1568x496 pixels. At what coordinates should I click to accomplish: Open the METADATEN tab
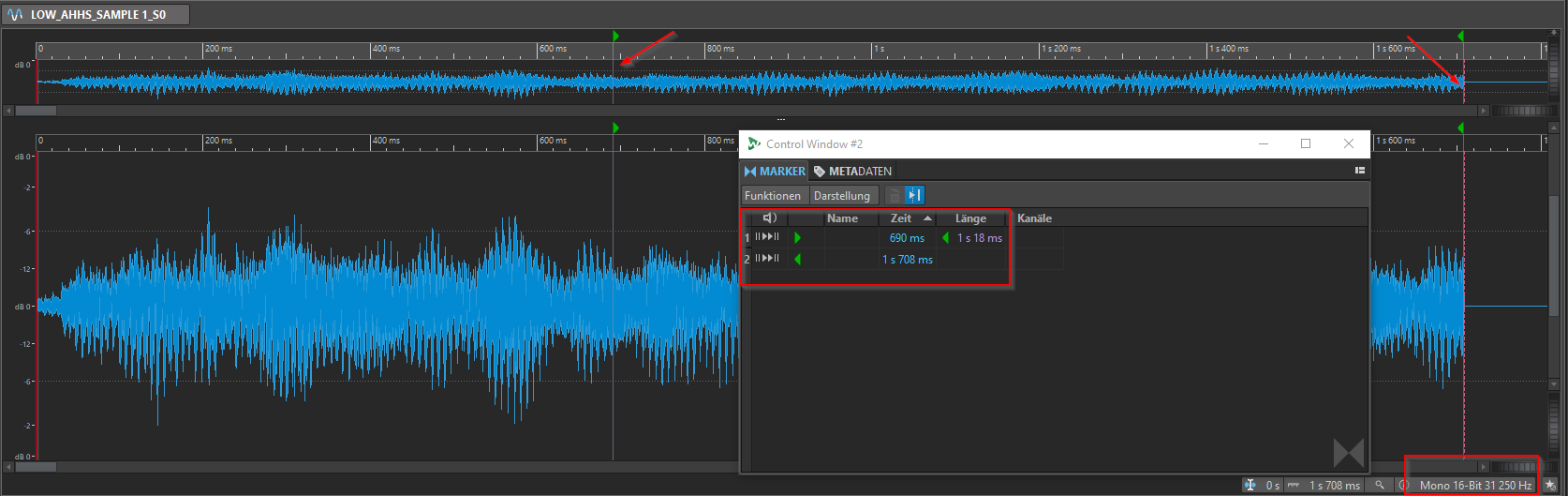click(x=852, y=172)
